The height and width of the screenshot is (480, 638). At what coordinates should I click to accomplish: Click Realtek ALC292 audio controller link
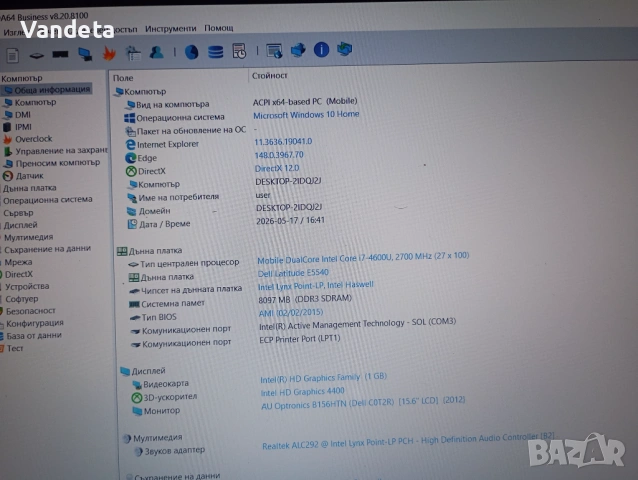[408, 441]
